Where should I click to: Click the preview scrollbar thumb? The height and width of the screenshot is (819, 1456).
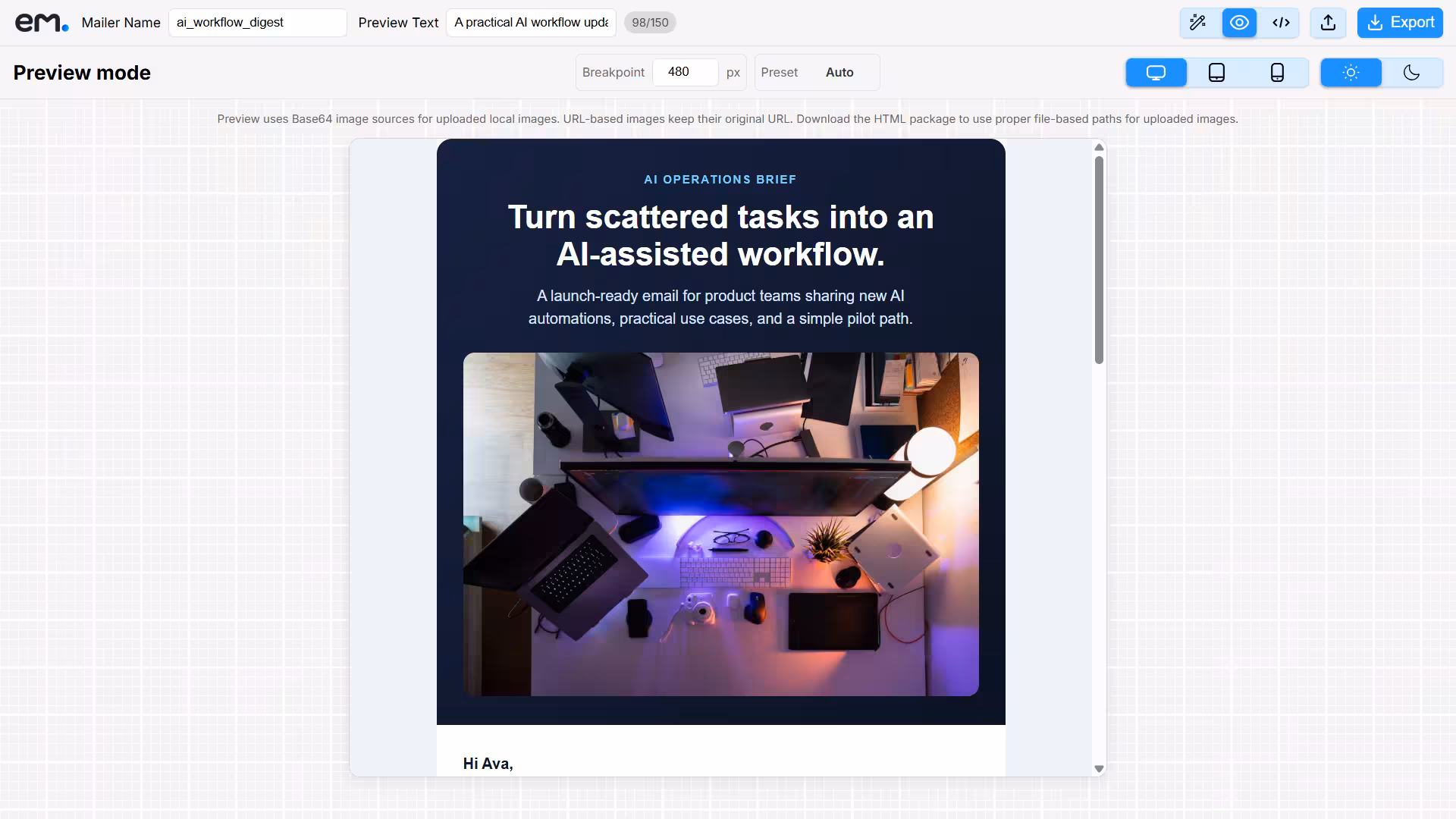click(1099, 260)
